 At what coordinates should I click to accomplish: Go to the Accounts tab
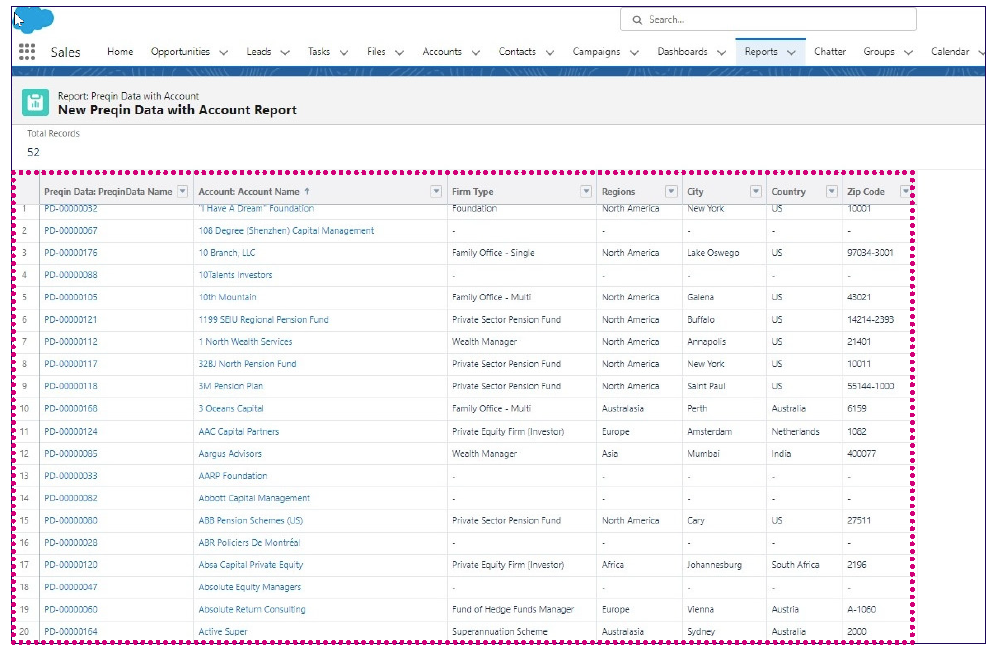pyautogui.click(x=442, y=52)
